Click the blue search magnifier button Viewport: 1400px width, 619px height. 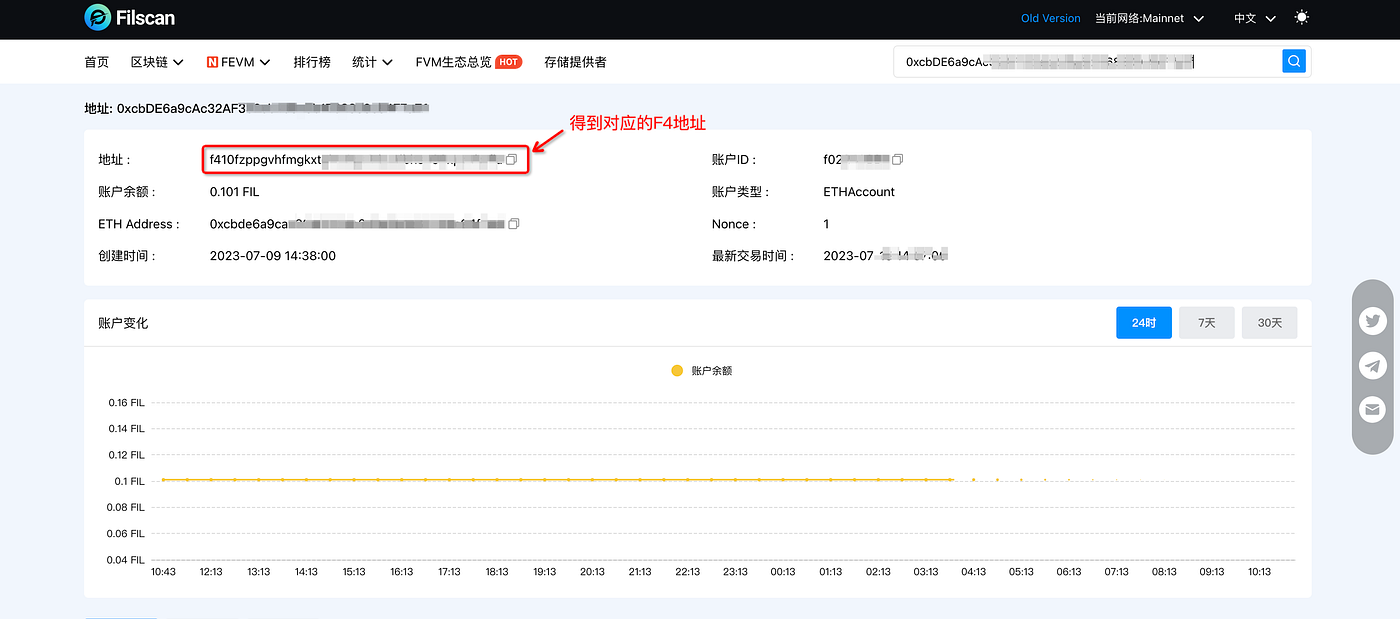click(1294, 62)
